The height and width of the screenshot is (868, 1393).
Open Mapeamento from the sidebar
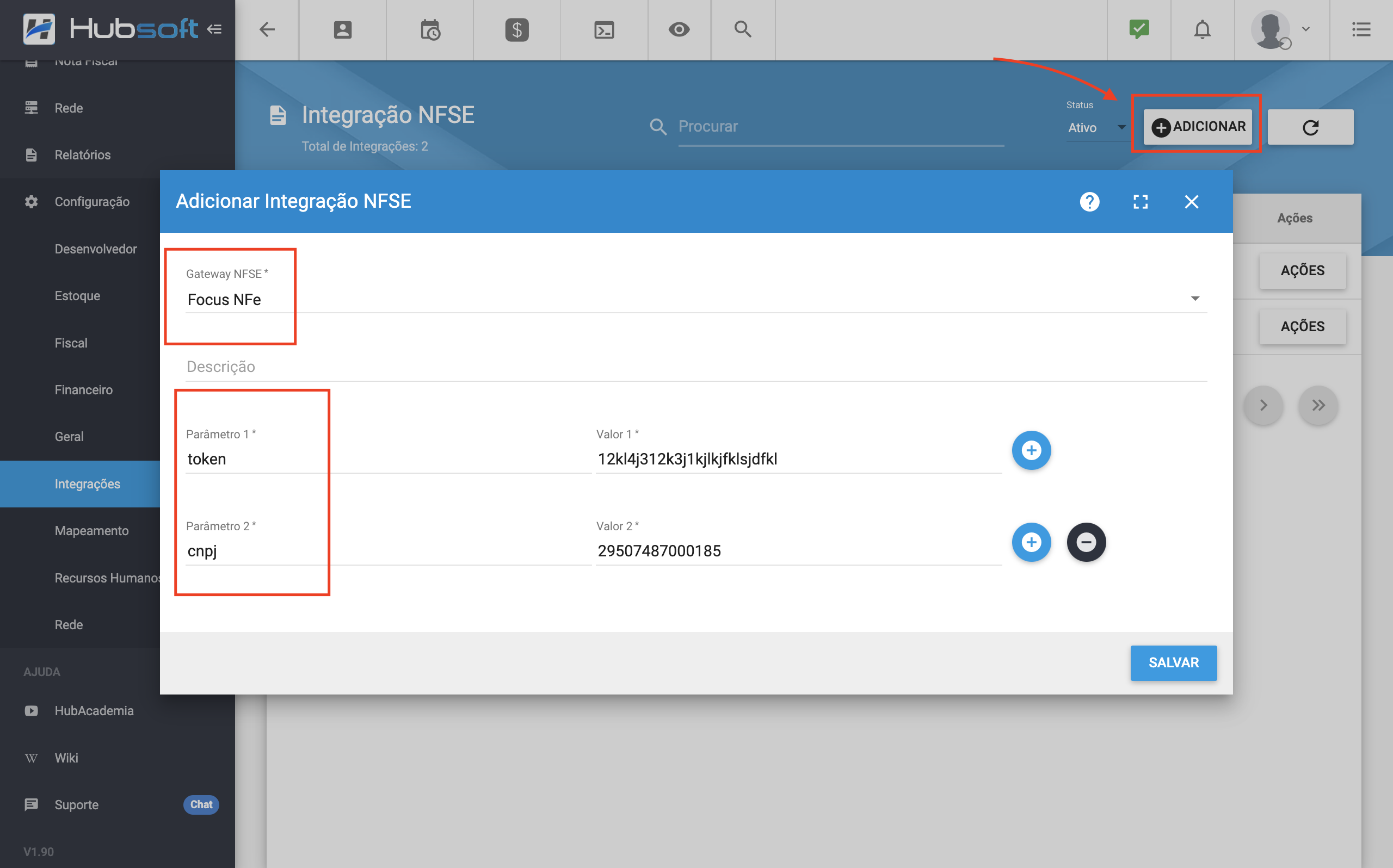click(91, 530)
